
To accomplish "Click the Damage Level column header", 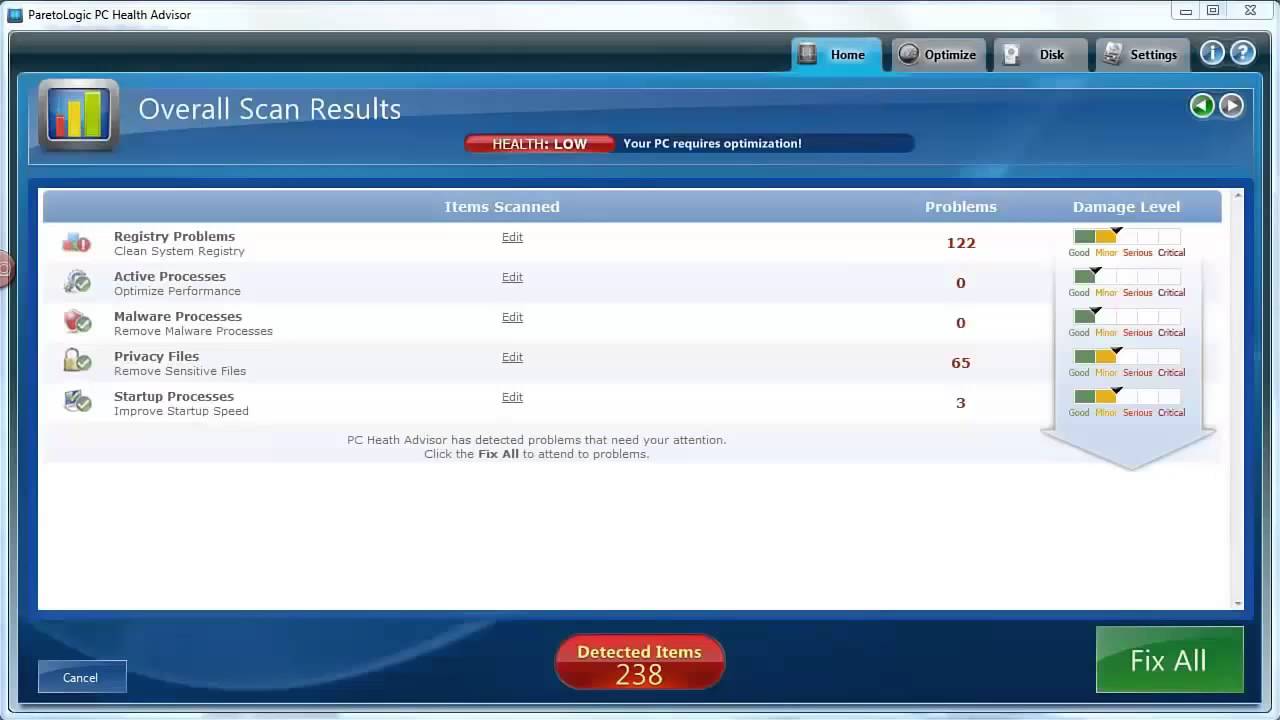I will [x=1126, y=207].
